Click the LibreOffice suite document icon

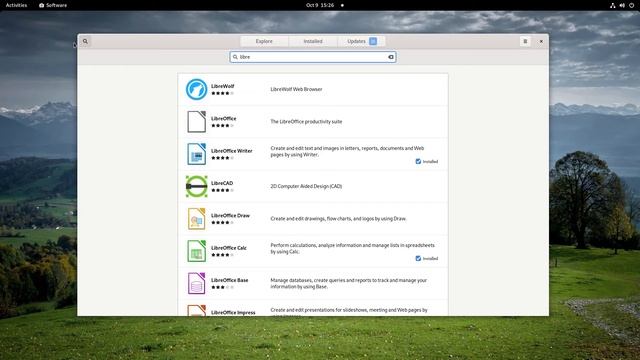click(x=196, y=122)
